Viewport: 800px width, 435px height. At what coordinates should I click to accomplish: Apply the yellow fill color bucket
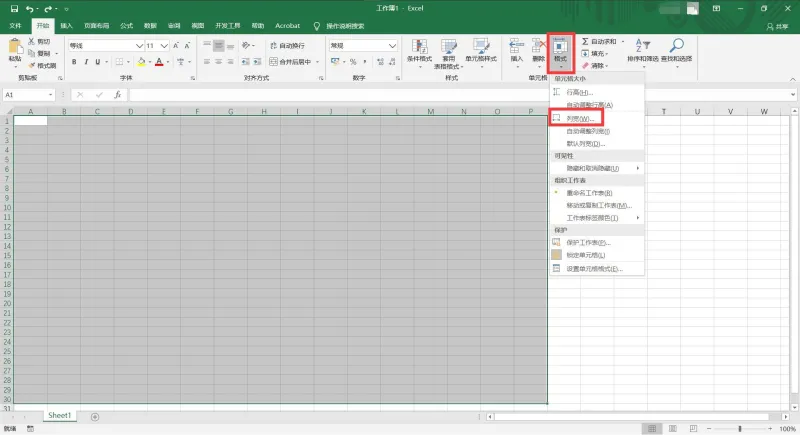141,62
